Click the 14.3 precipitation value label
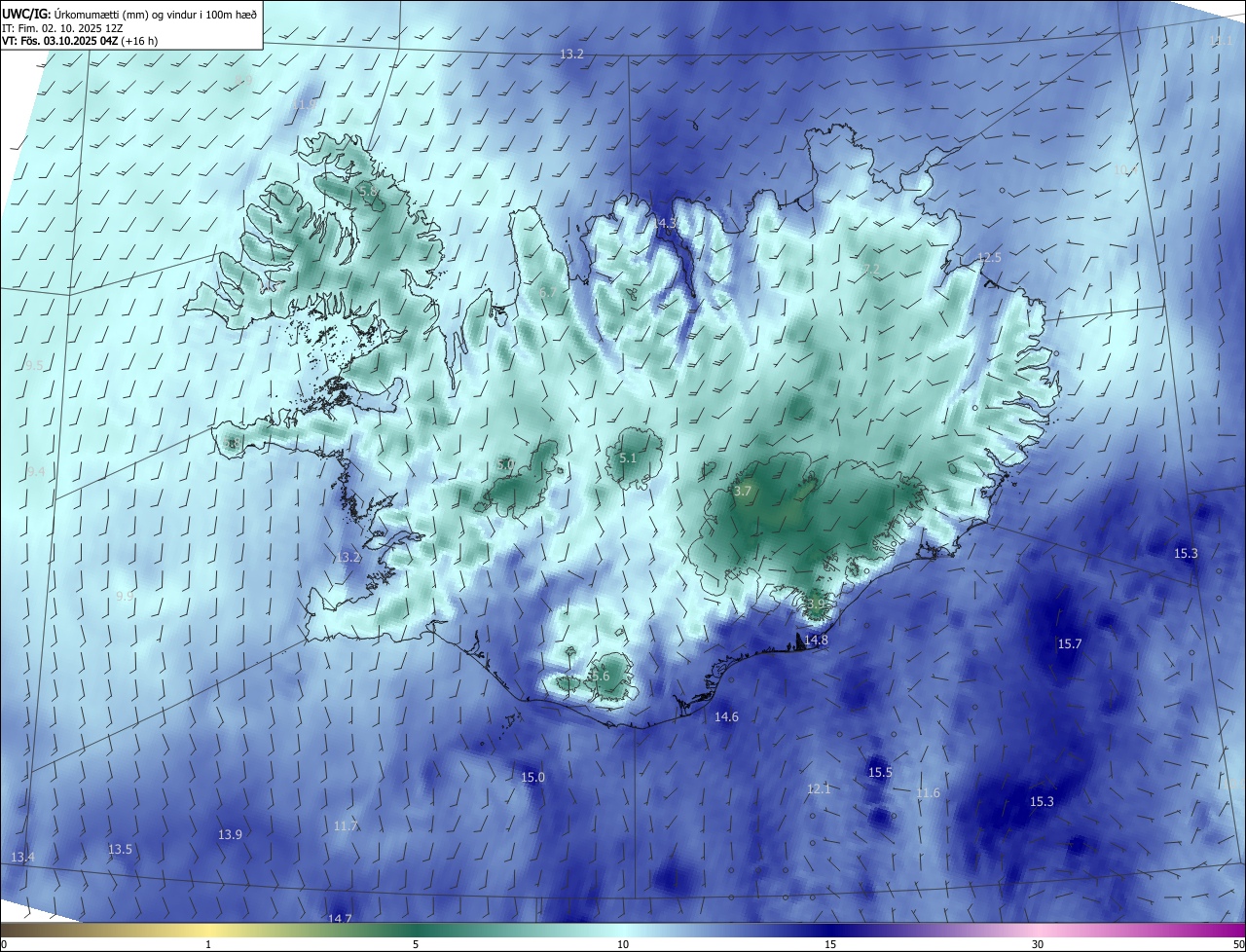 click(x=665, y=224)
